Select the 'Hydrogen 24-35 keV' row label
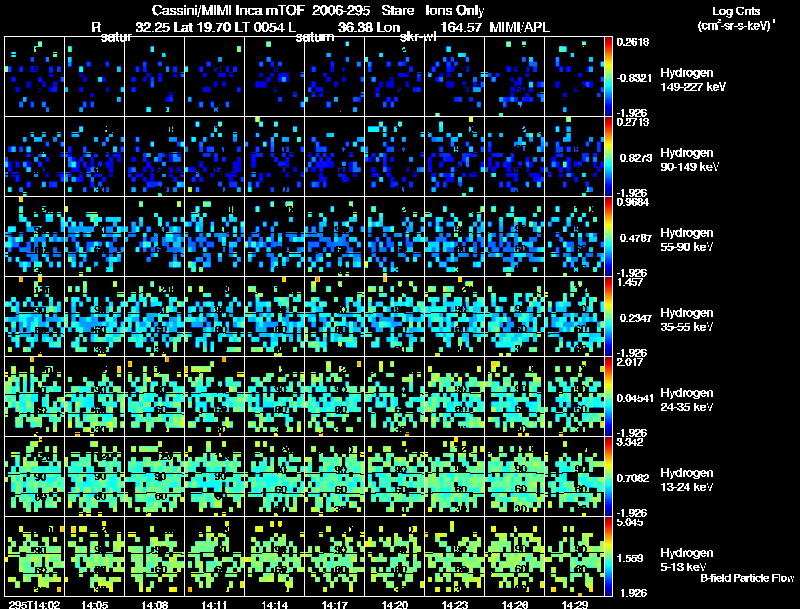 (x=687, y=400)
